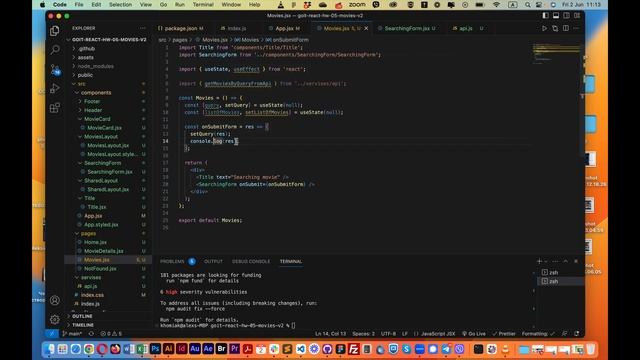Expand the Footer folder

pyautogui.click(x=92, y=101)
